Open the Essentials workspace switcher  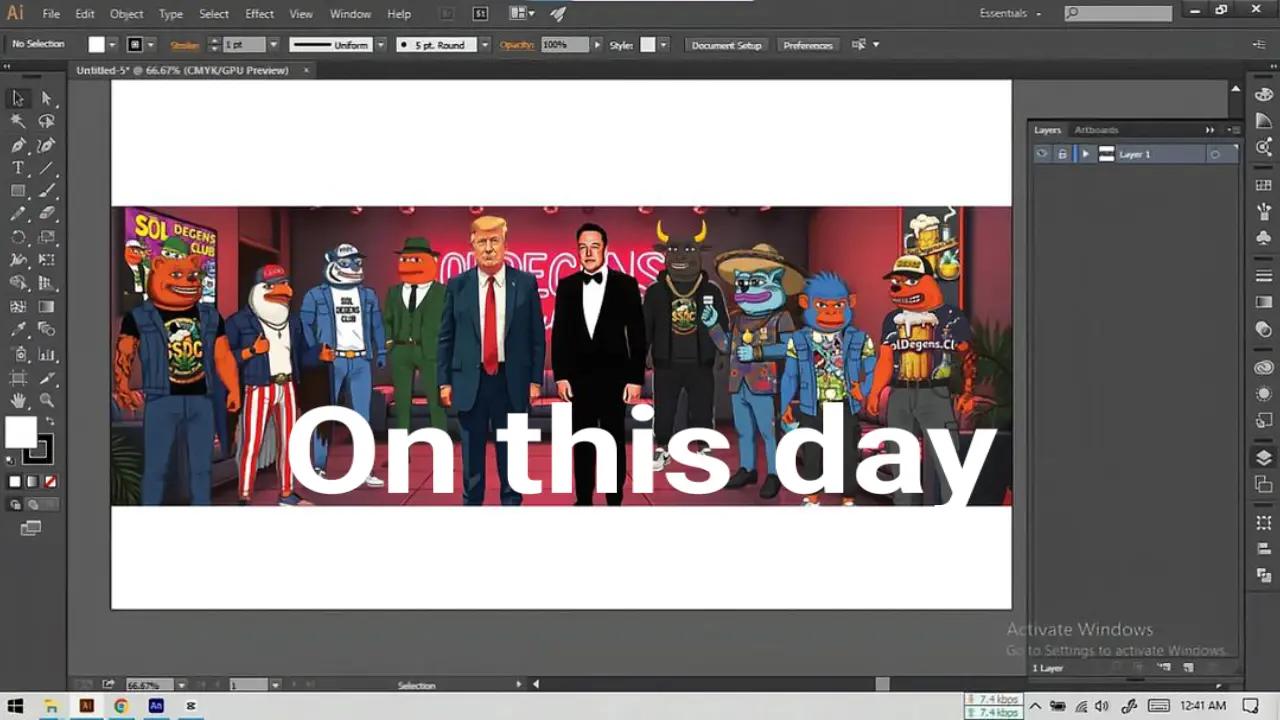[x=1011, y=14]
